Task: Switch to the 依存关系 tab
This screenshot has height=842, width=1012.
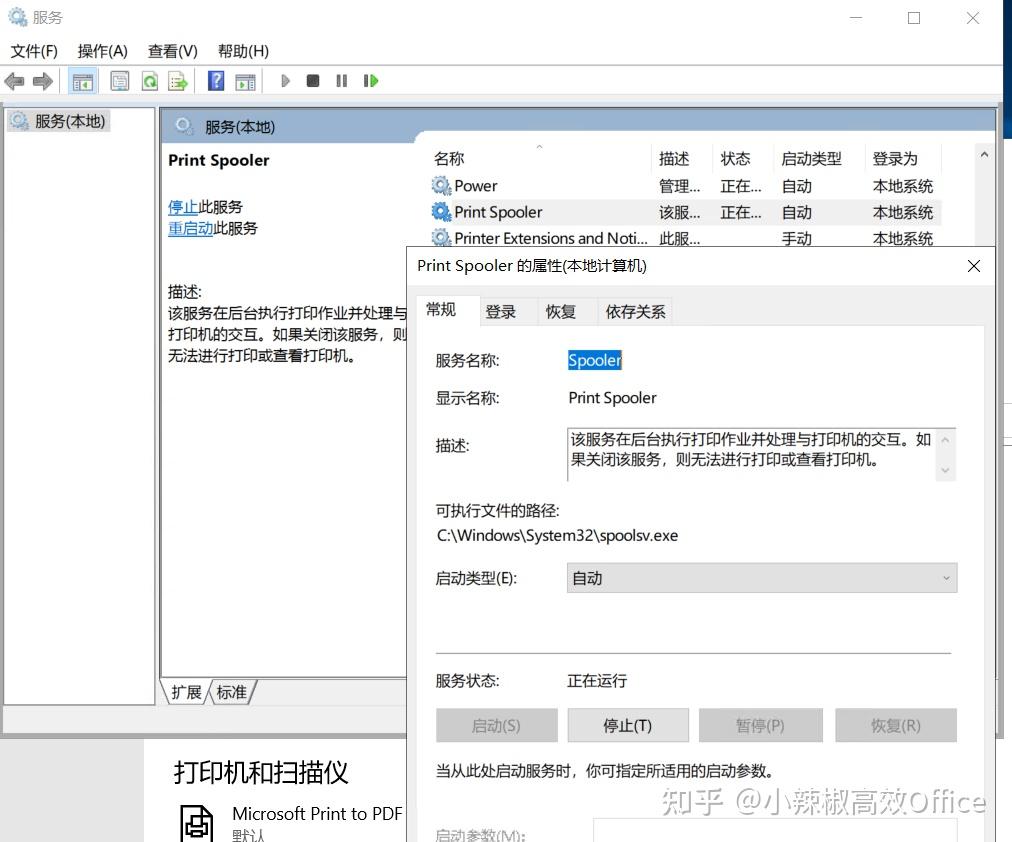Action: pos(634,311)
